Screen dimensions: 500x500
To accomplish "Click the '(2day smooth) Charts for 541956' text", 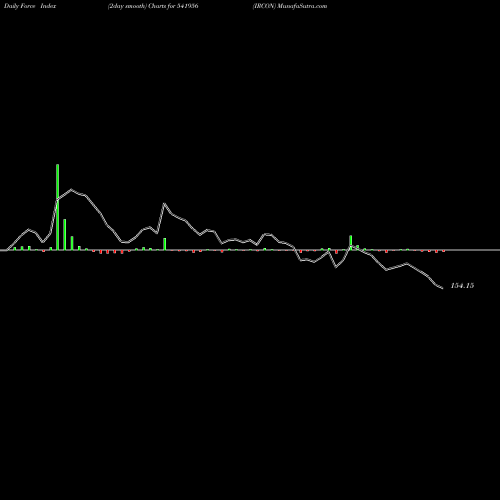I will click(153, 6).
